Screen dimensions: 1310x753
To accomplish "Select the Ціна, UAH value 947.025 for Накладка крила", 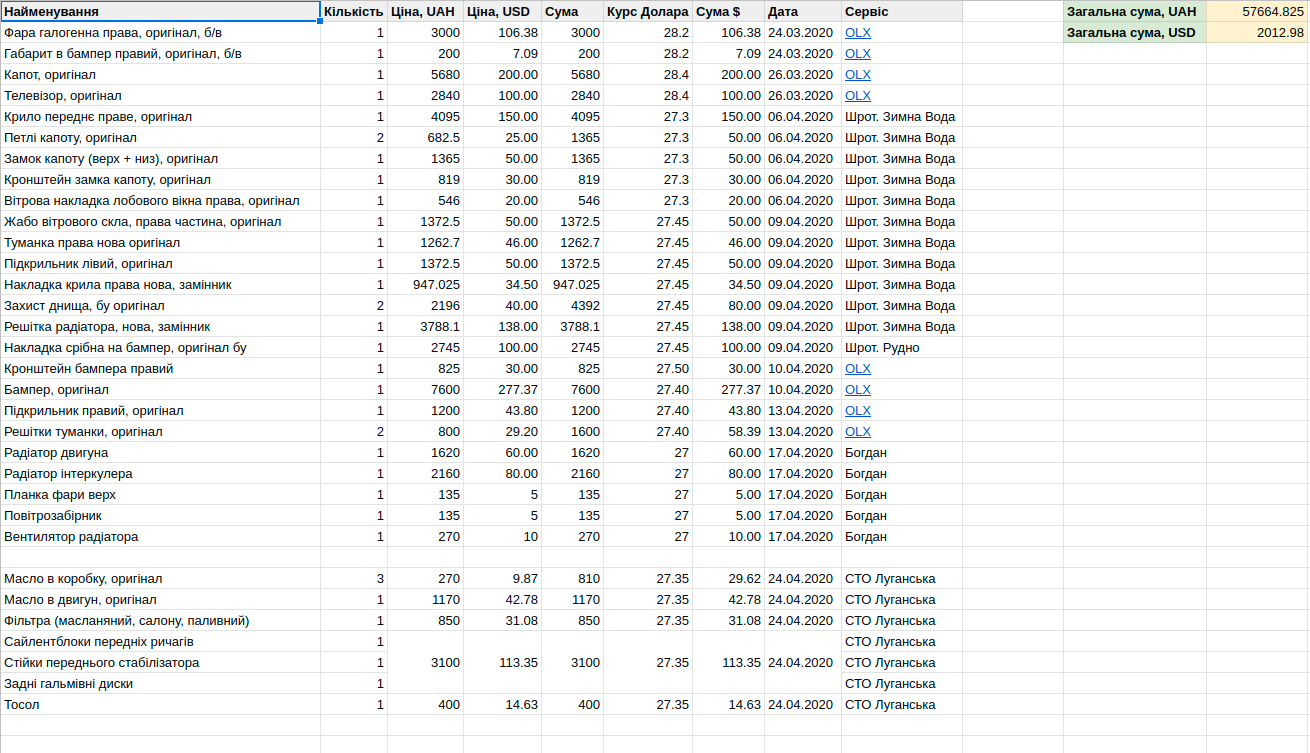I will click(x=425, y=284).
